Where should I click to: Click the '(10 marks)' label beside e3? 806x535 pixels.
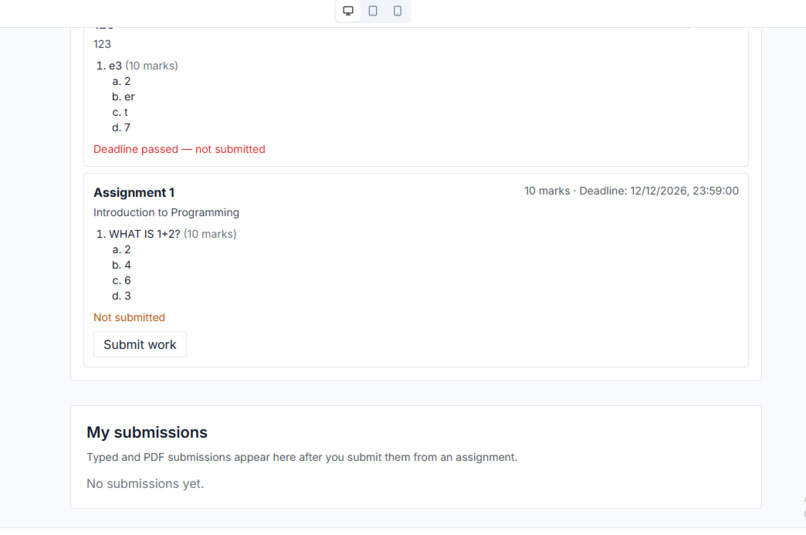coord(152,66)
